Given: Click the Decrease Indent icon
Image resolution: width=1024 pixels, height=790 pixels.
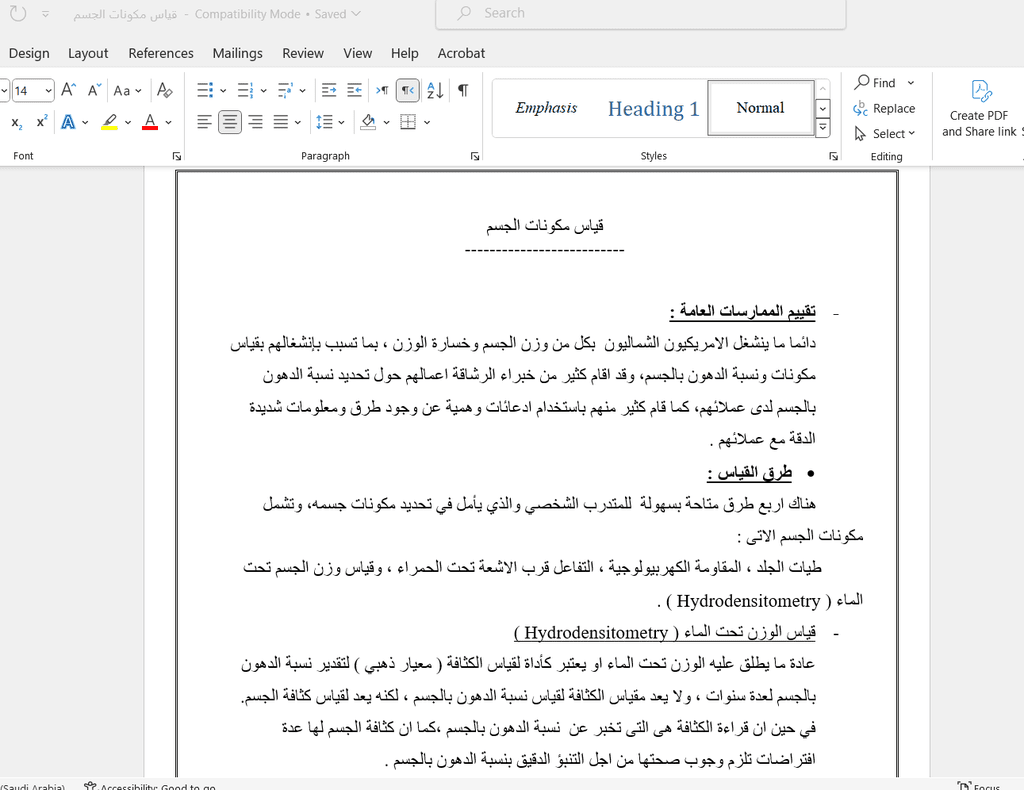Looking at the screenshot, I should pyautogui.click(x=329, y=90).
